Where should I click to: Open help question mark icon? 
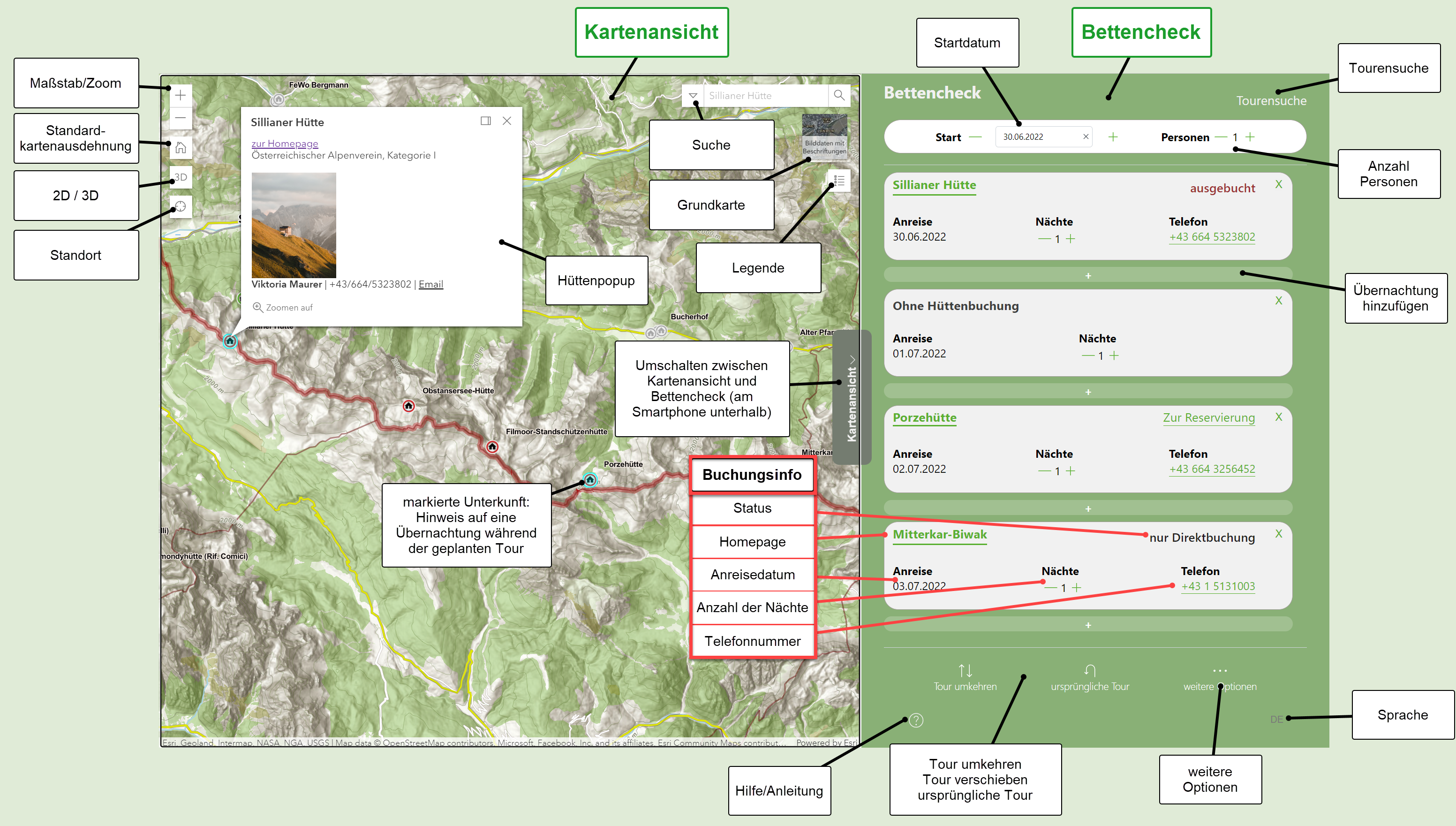point(916,720)
